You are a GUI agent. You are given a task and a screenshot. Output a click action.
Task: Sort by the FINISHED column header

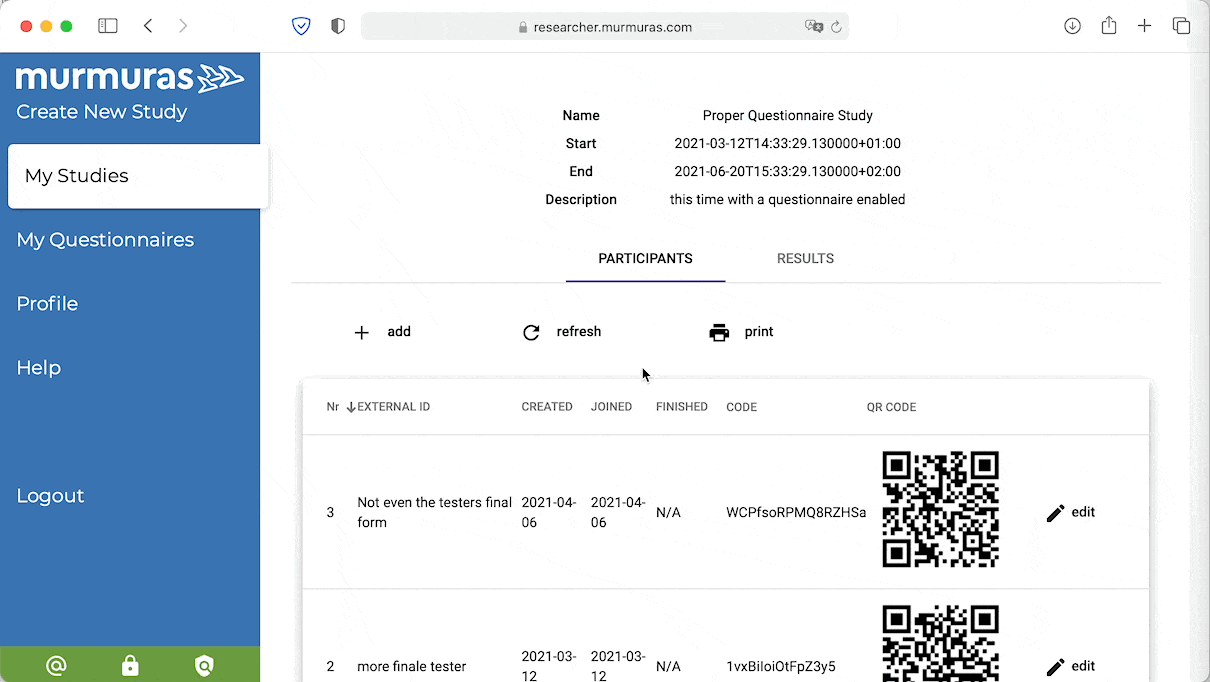click(682, 407)
